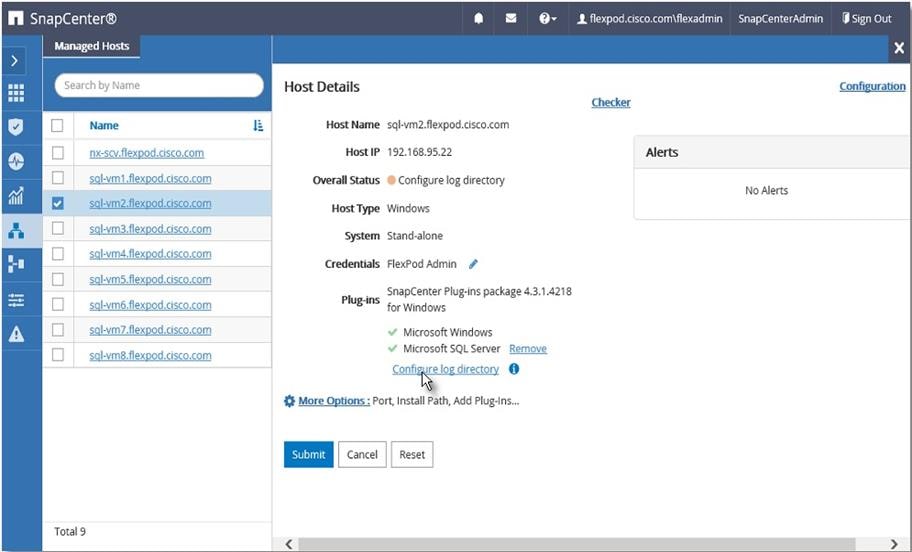Click the Name column header
This screenshot has height=552, width=912.
(104, 126)
